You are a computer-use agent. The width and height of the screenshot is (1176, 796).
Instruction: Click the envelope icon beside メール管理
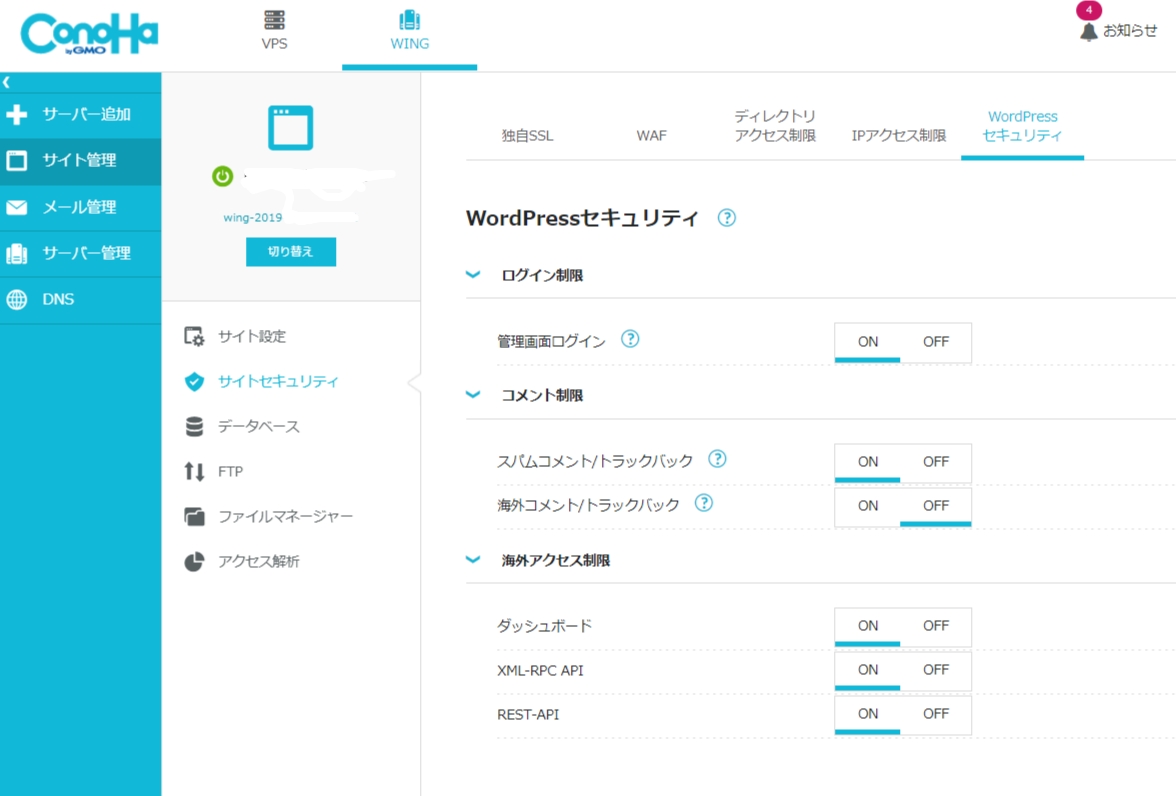16,207
